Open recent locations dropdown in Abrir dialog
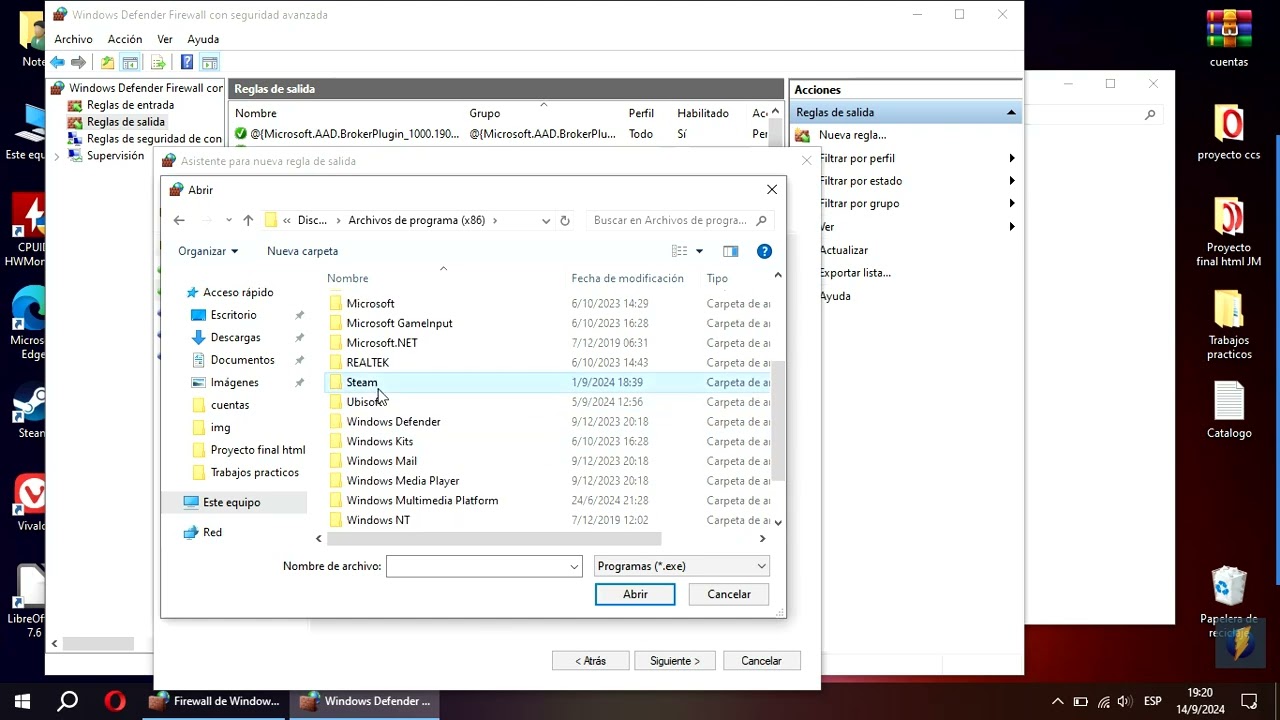This screenshot has width=1280, height=720. [x=229, y=220]
